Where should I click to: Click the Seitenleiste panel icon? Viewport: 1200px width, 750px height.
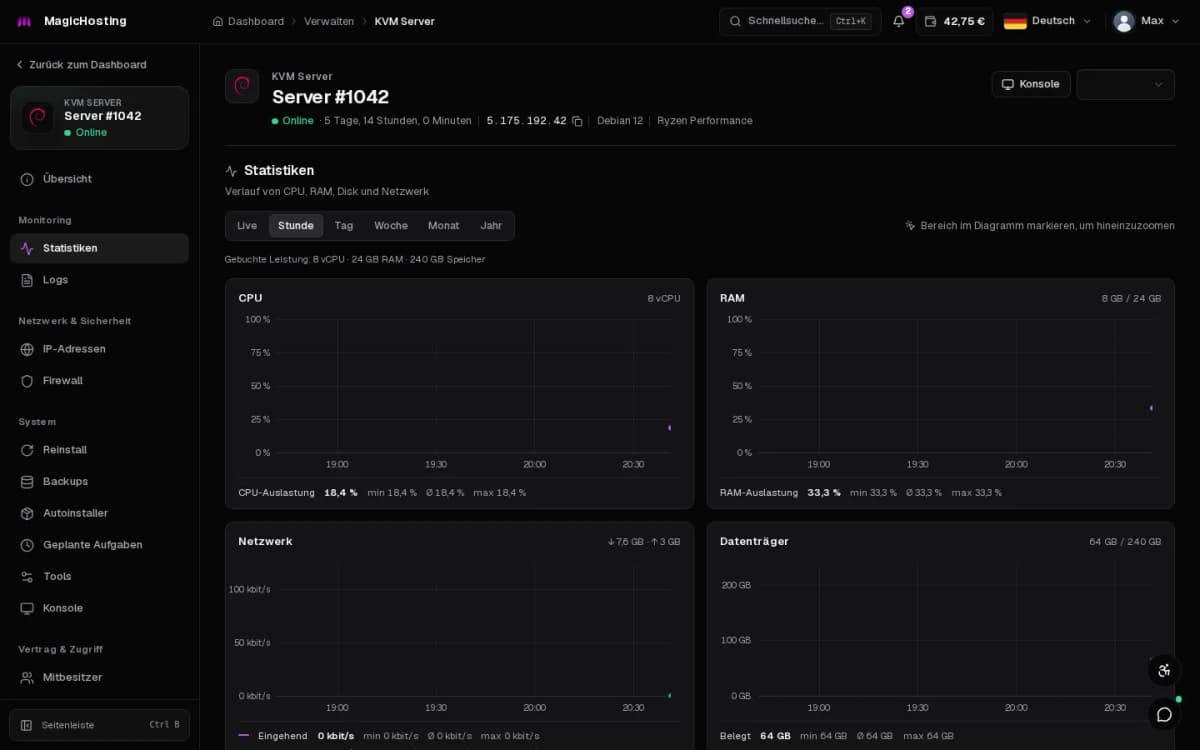27,725
